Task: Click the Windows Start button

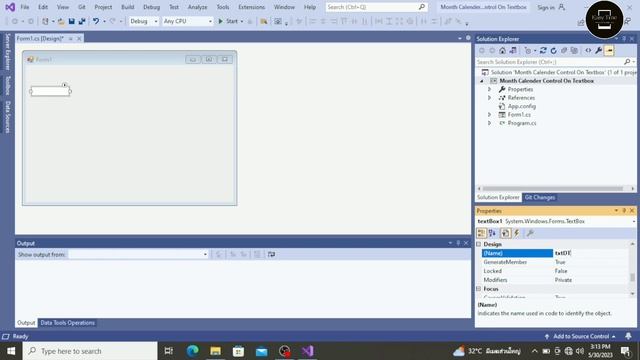Action: (11, 351)
